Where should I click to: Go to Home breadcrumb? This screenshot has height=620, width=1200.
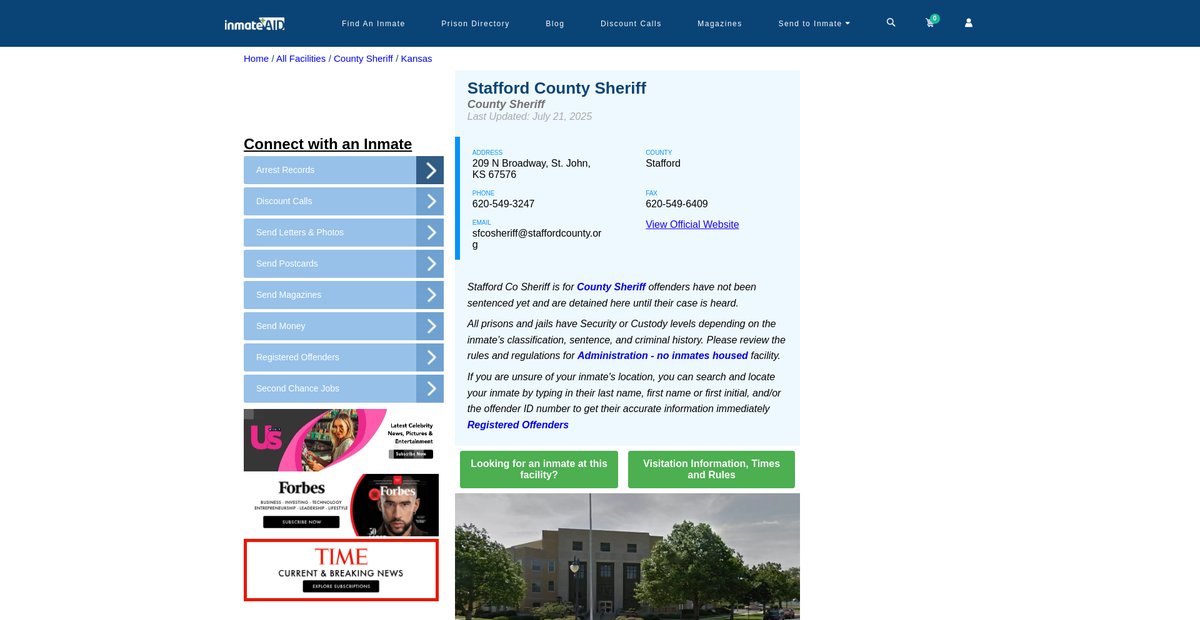(x=256, y=59)
